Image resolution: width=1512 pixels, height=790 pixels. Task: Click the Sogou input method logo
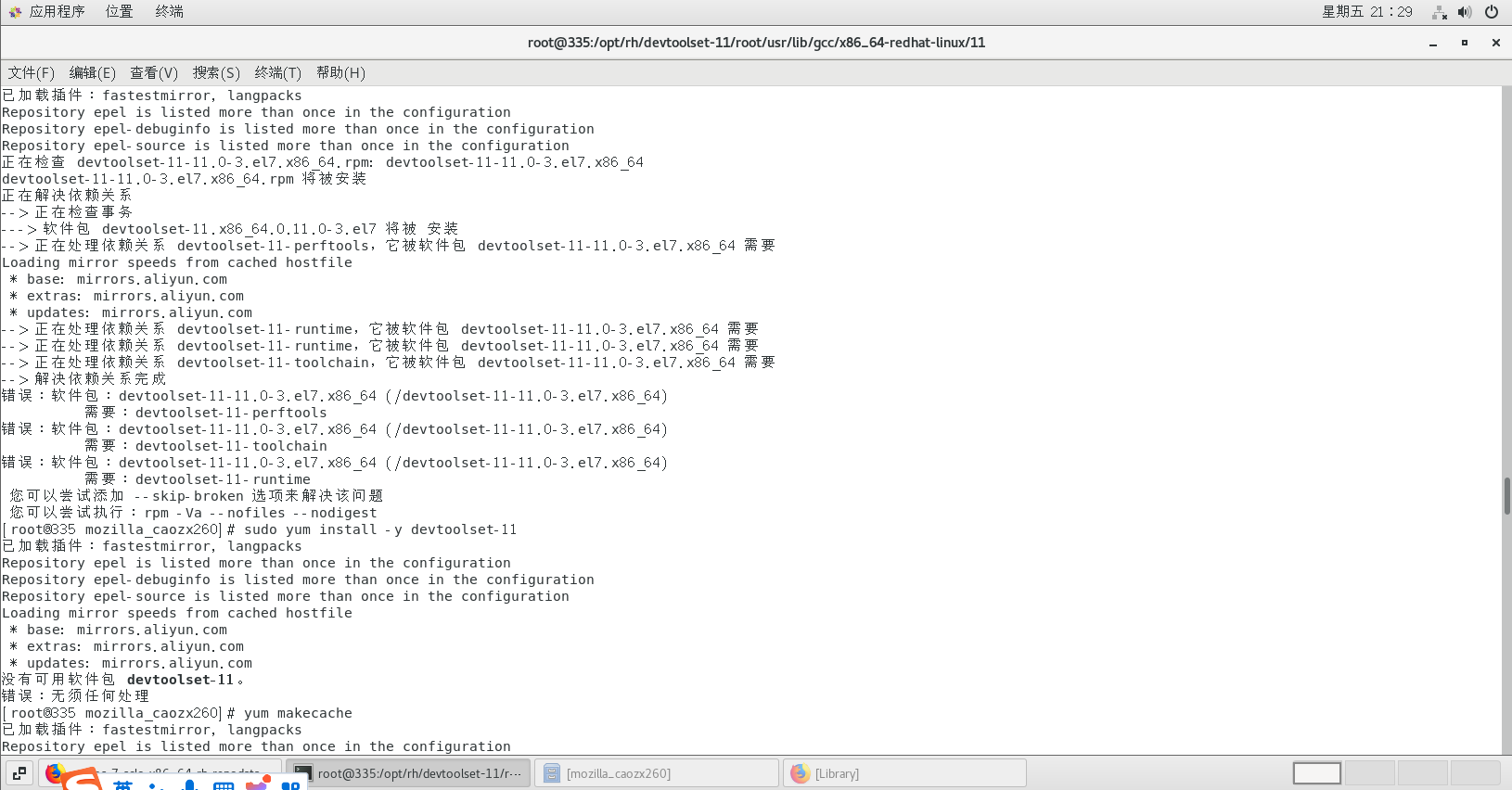(x=82, y=781)
